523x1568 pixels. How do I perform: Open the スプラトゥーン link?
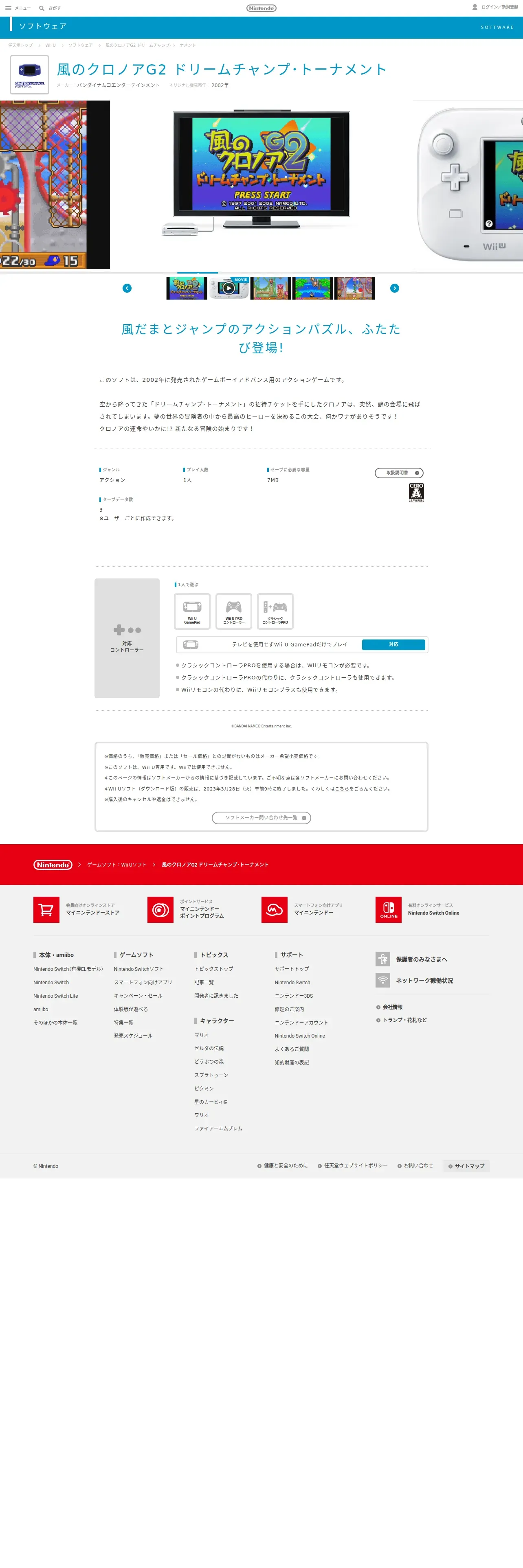coord(211,1075)
